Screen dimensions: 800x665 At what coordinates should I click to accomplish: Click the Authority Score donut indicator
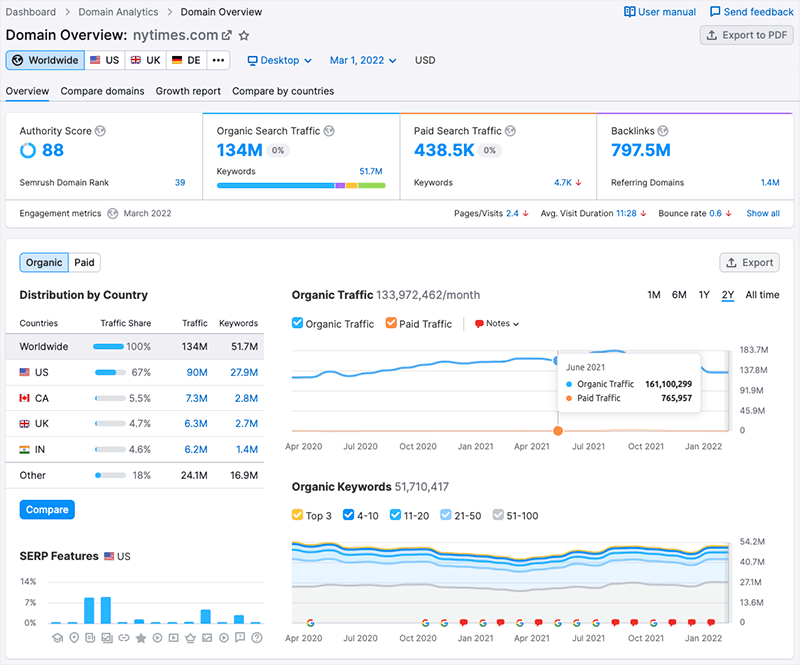pos(28,150)
